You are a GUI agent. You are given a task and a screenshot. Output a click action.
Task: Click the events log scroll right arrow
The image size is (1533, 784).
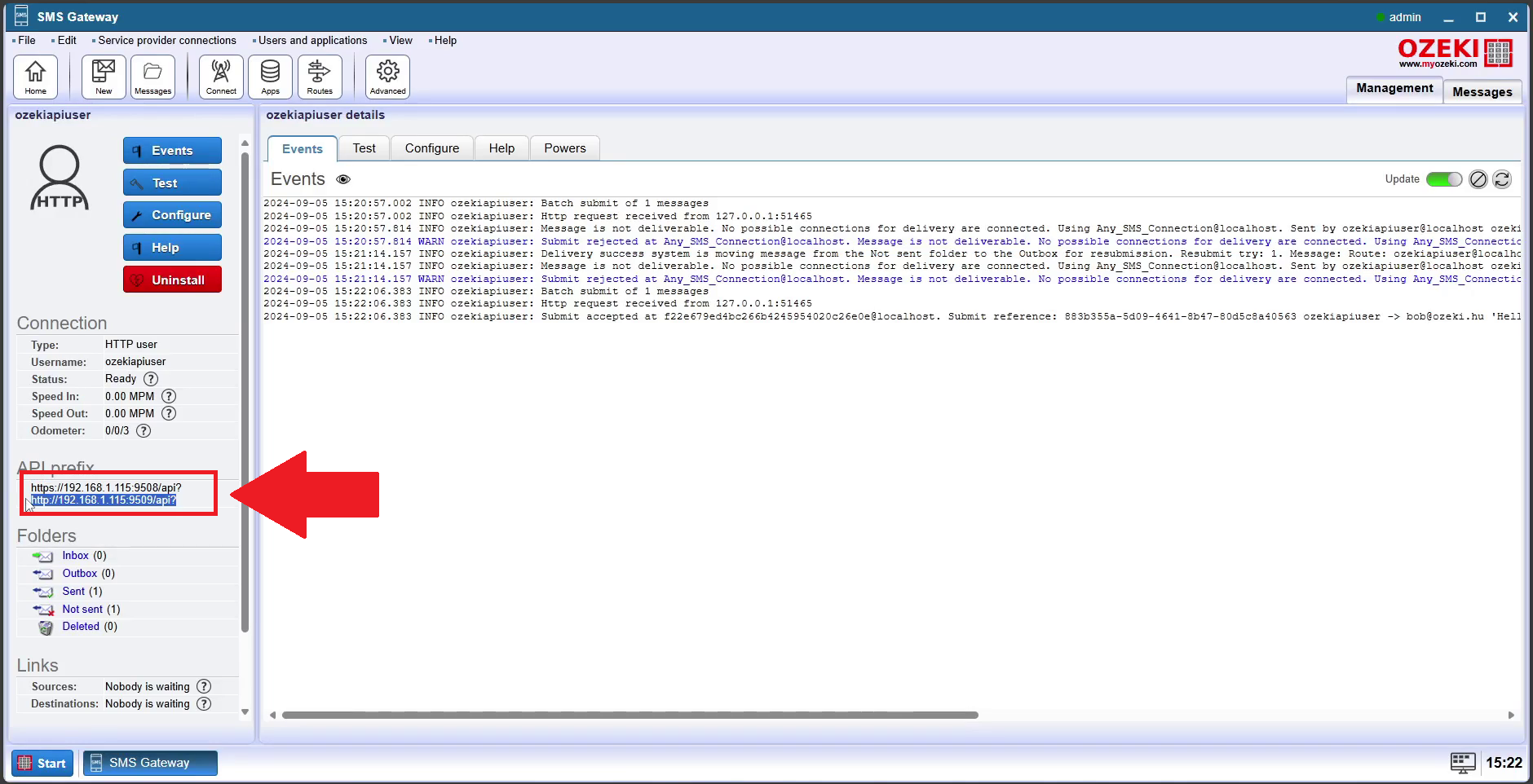pyautogui.click(x=1511, y=716)
